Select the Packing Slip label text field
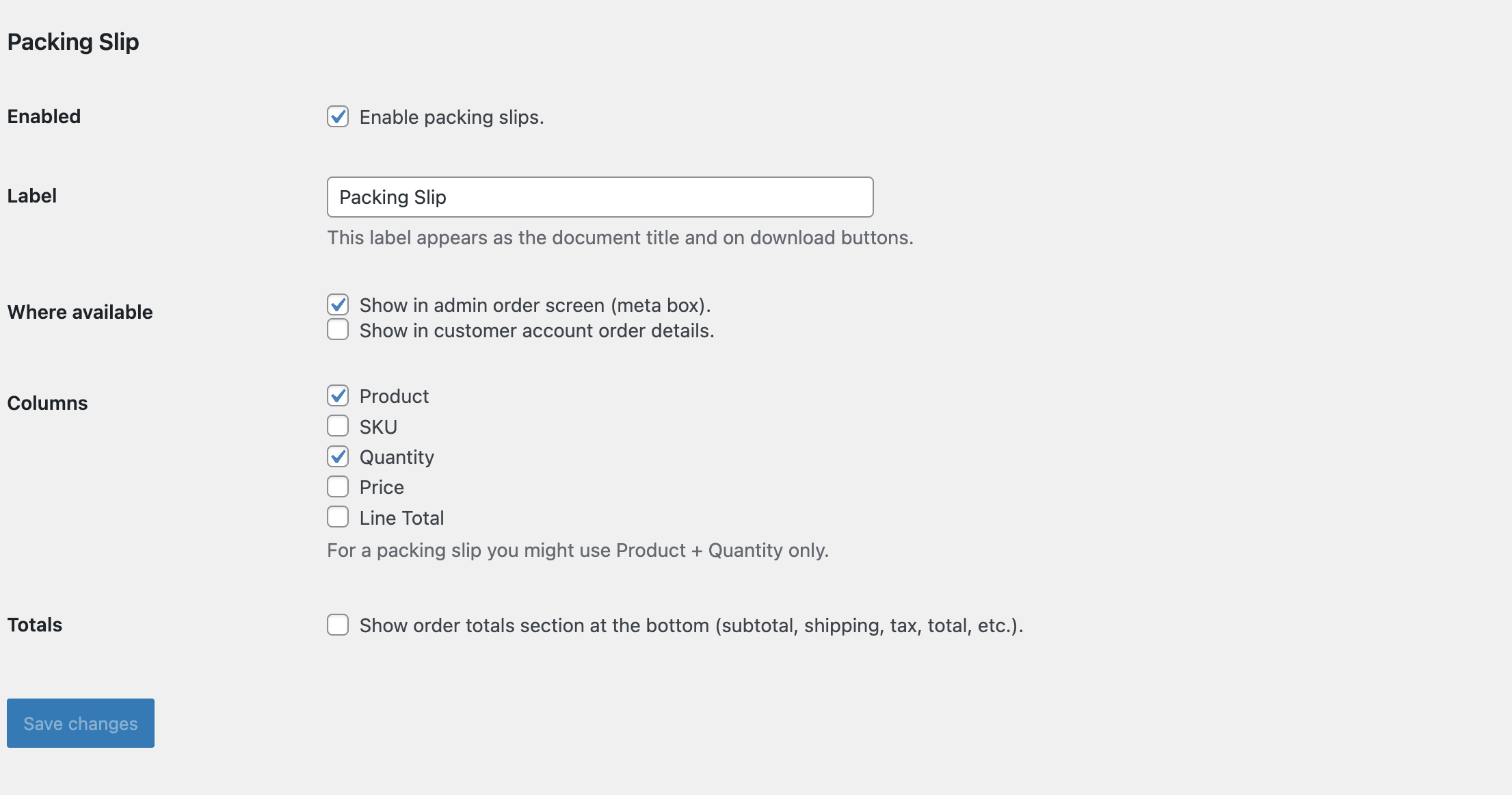This screenshot has height=795, width=1512. coord(600,197)
